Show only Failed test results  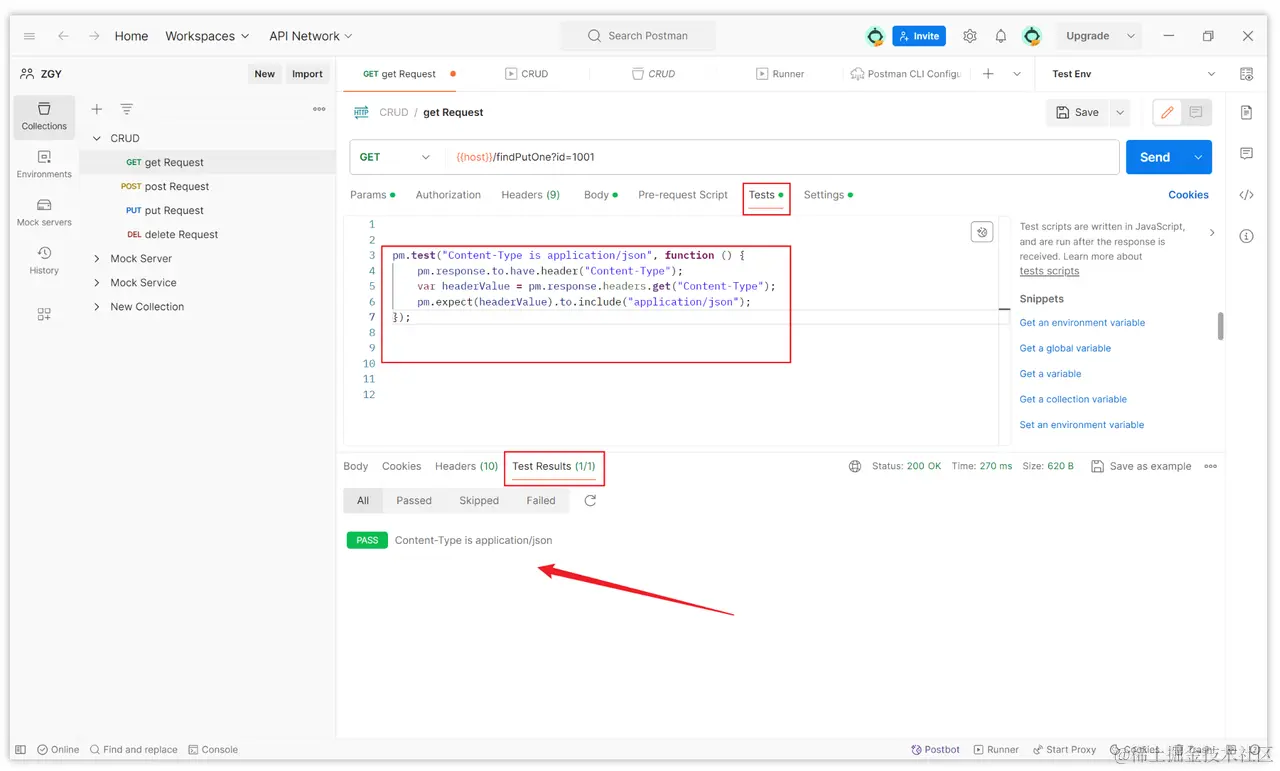click(x=541, y=500)
